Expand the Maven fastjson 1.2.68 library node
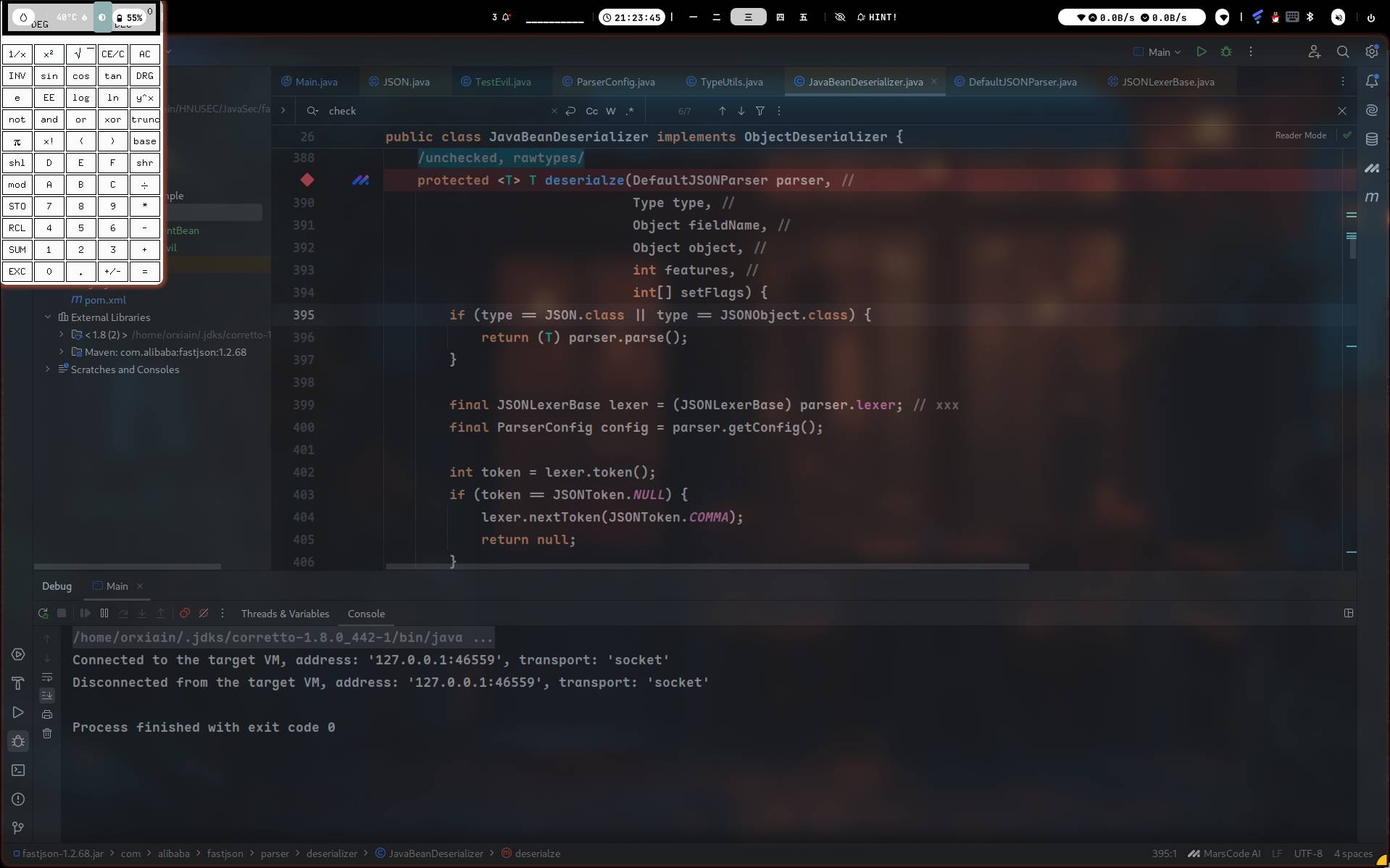1390x868 pixels. [62, 352]
